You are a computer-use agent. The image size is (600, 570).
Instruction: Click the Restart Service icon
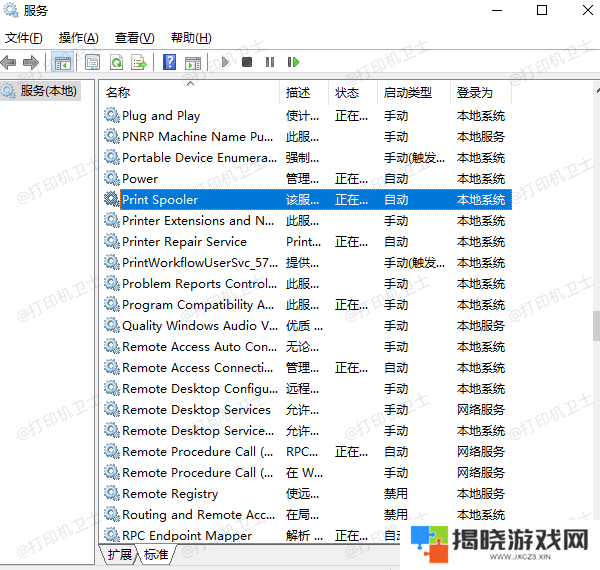[x=293, y=62]
